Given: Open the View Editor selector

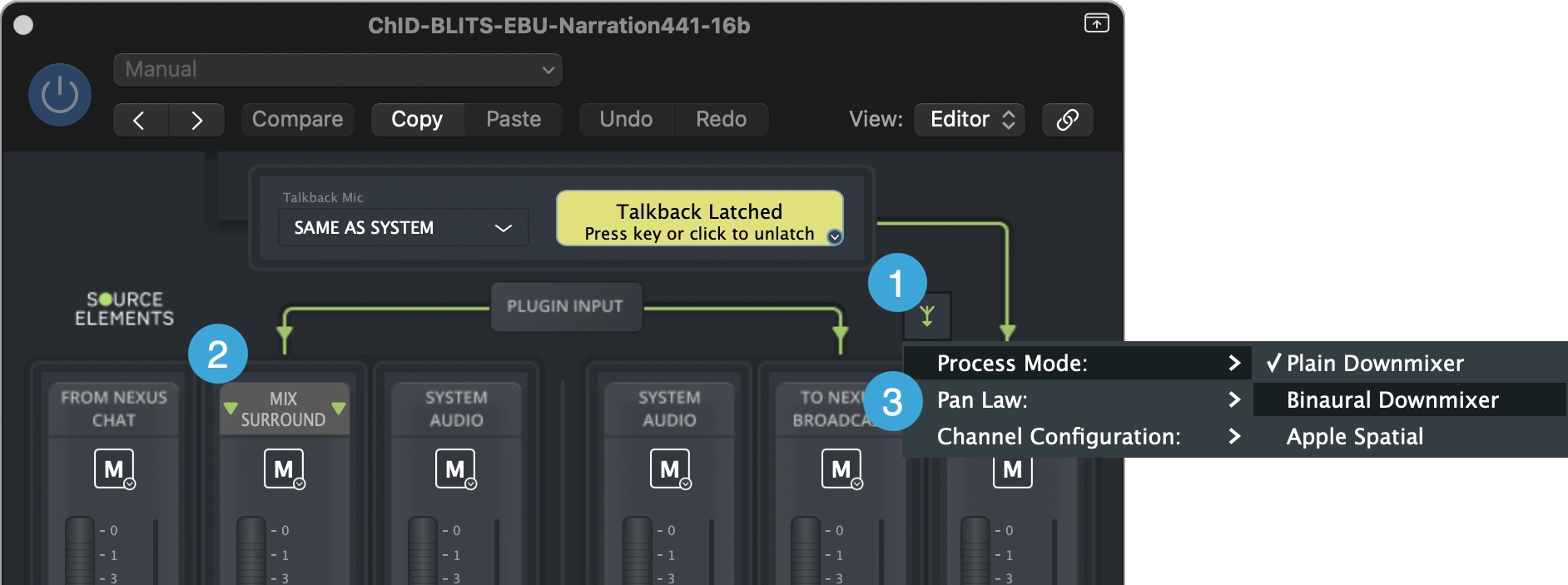Looking at the screenshot, I should [x=970, y=120].
